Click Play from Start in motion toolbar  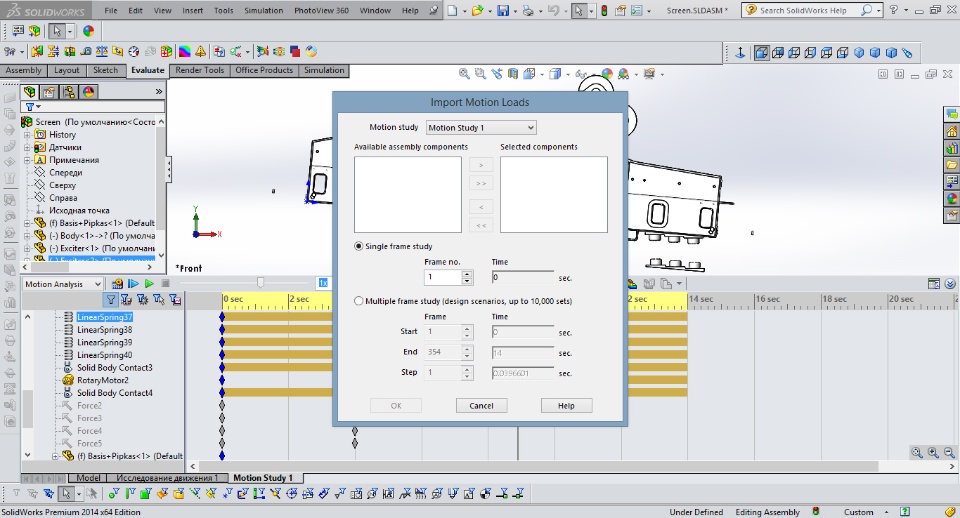pos(133,283)
